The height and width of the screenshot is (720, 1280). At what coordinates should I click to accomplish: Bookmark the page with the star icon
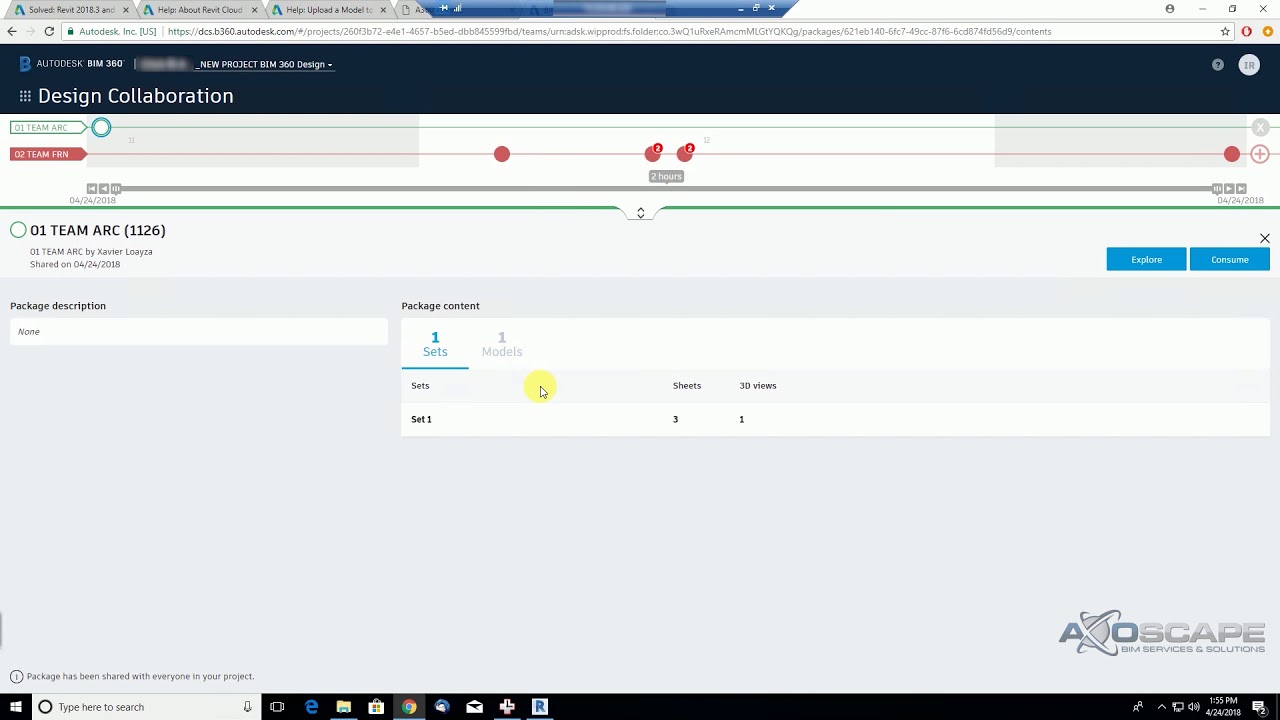tap(1225, 32)
